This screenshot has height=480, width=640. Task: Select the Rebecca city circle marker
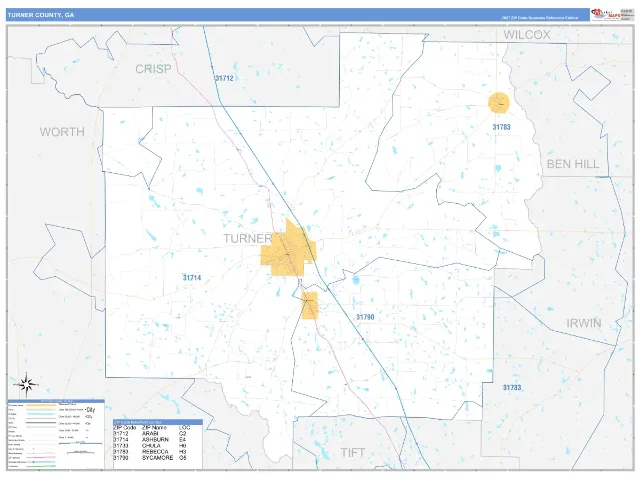[499, 103]
